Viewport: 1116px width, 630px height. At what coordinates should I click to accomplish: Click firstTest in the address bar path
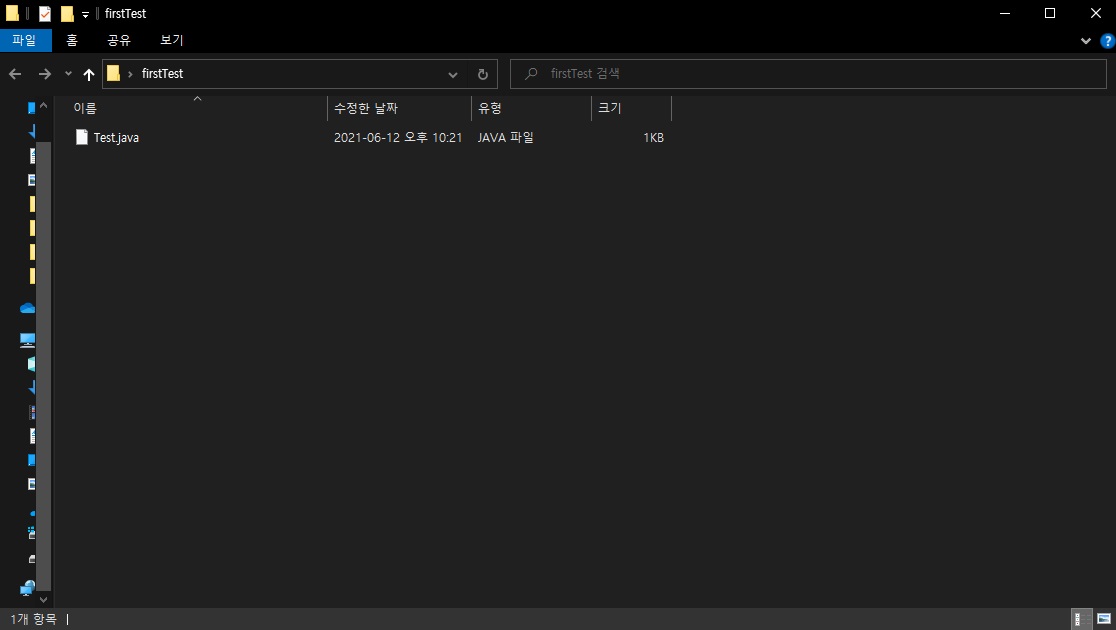click(x=162, y=73)
